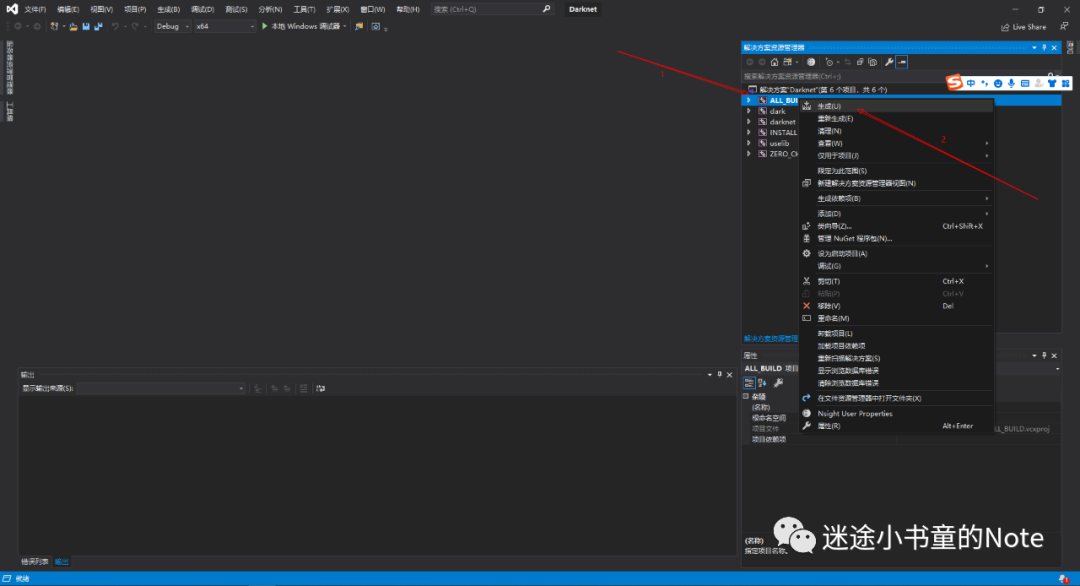Choose Nsight User Properties in context menu
Viewport: 1080px width, 586px height.
(x=896, y=414)
